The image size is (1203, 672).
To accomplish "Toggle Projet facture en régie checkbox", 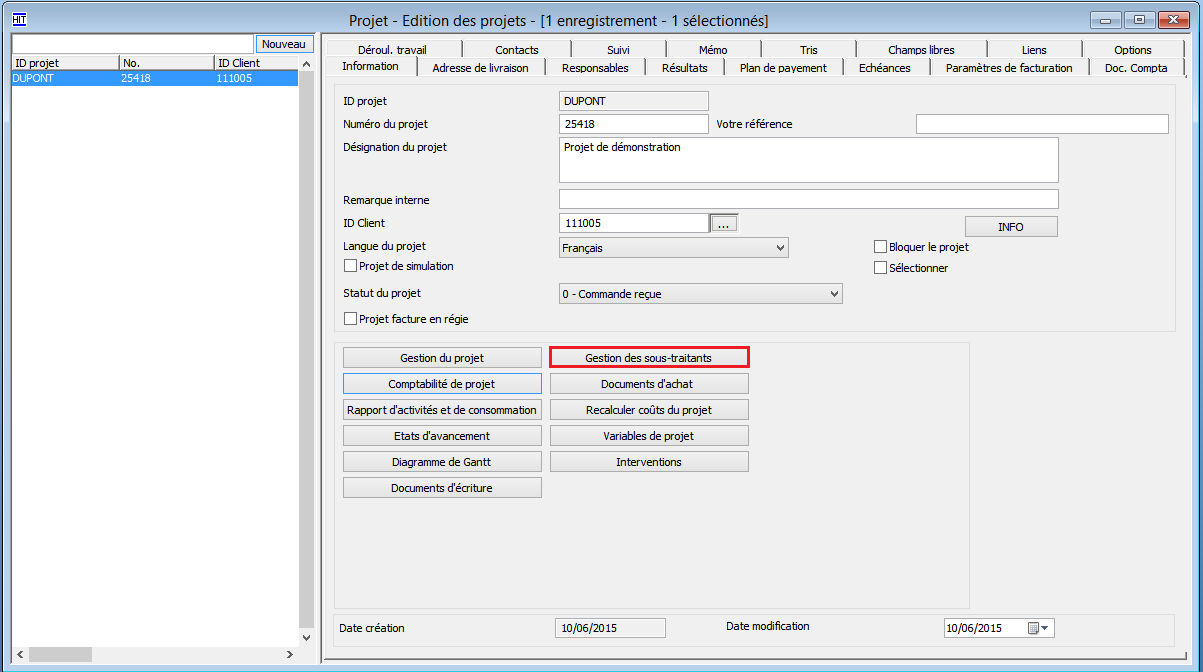I will pos(350,319).
